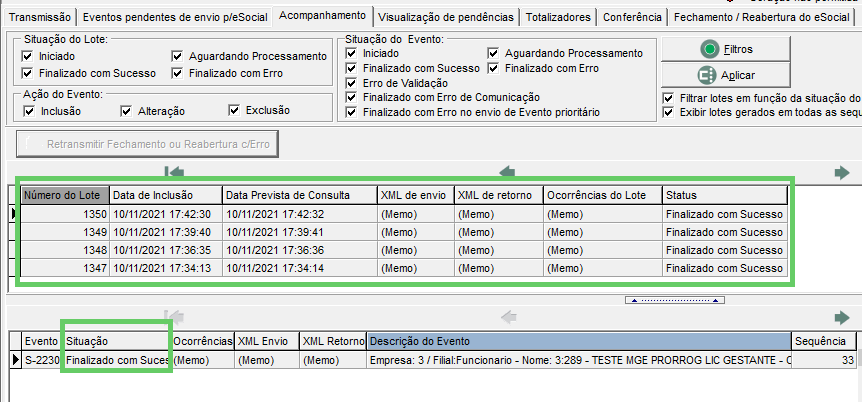Switch to the Totalizadores tab

(558, 17)
